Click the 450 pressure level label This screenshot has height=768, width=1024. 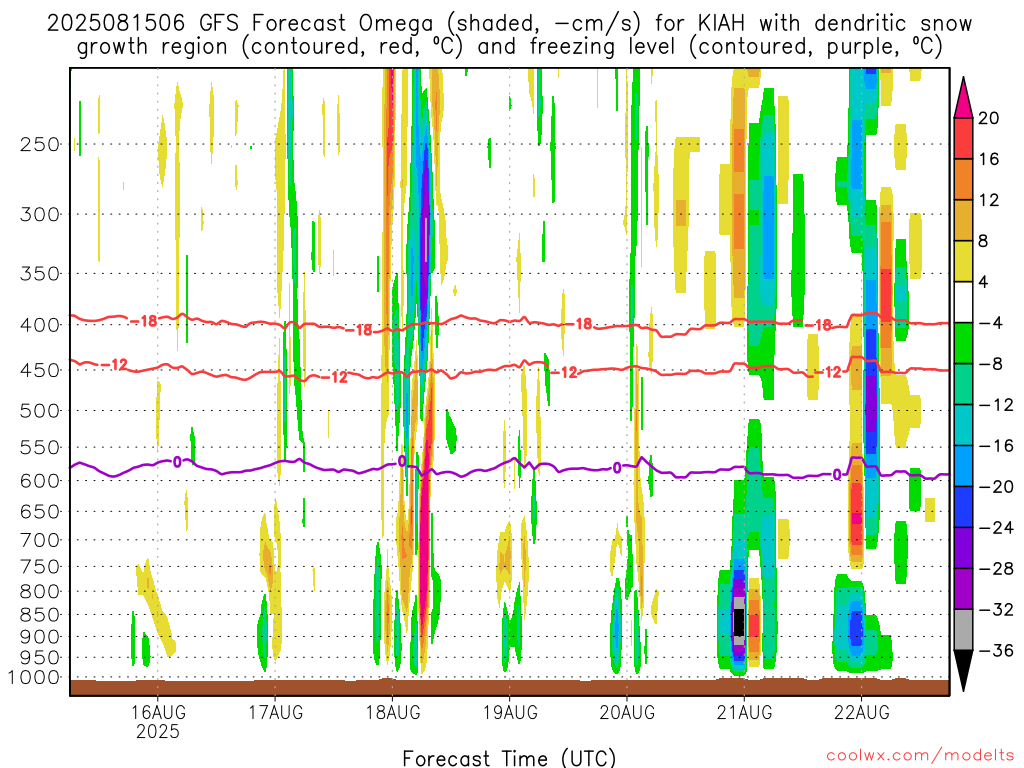[40, 370]
